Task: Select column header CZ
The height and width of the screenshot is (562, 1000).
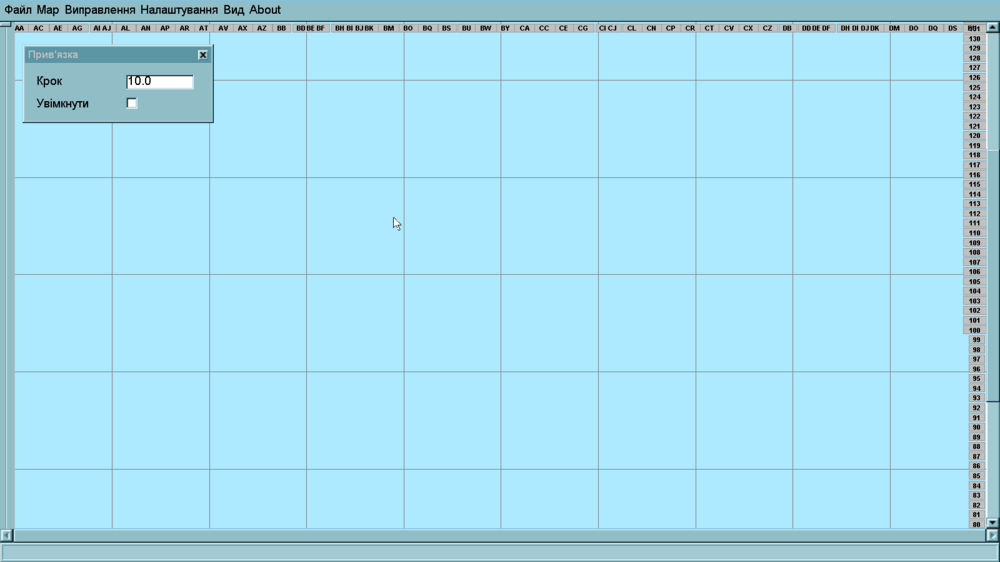Action: pyautogui.click(x=767, y=28)
